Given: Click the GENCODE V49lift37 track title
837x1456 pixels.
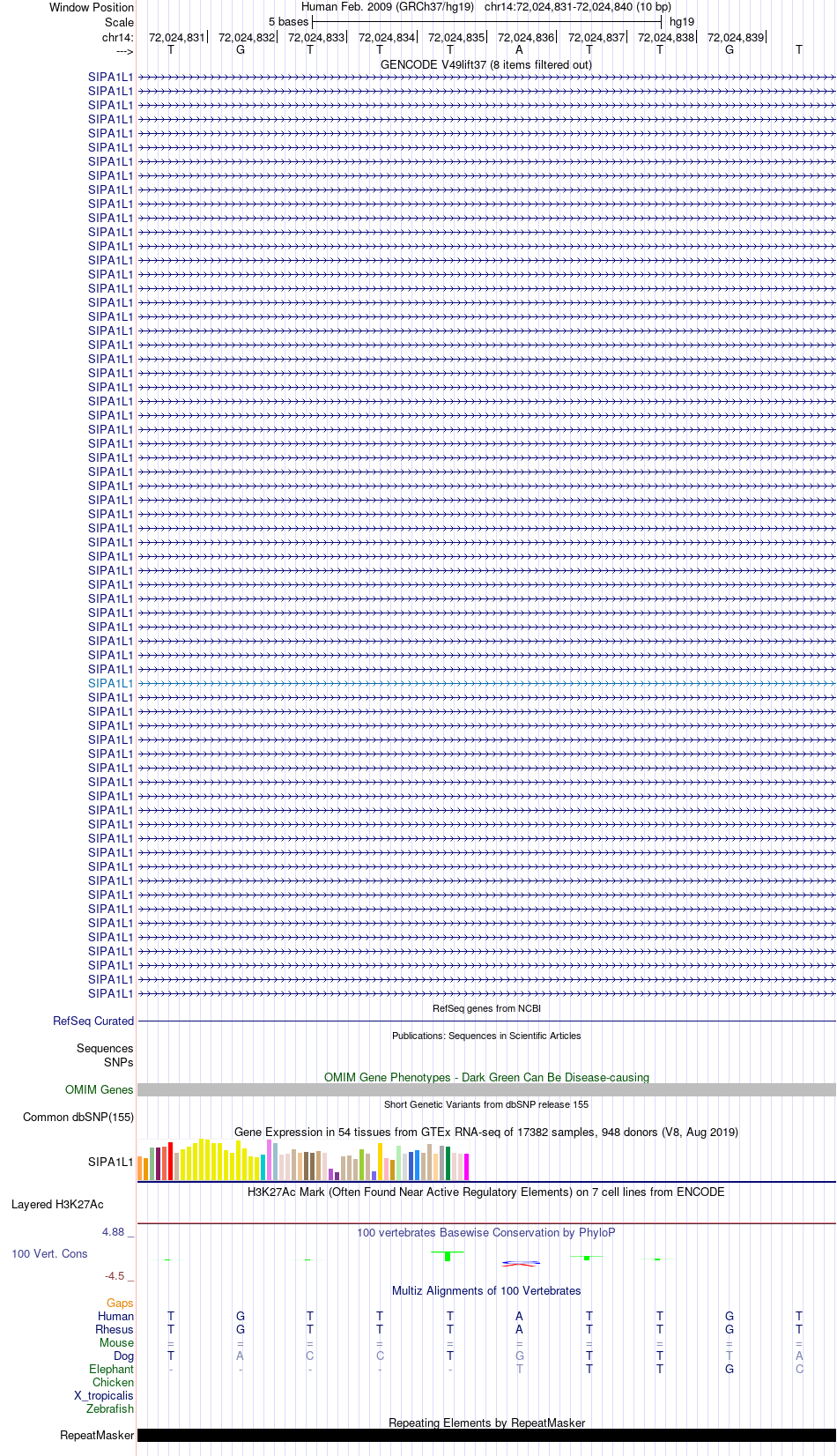Looking at the screenshot, I should pyautogui.click(x=486, y=64).
